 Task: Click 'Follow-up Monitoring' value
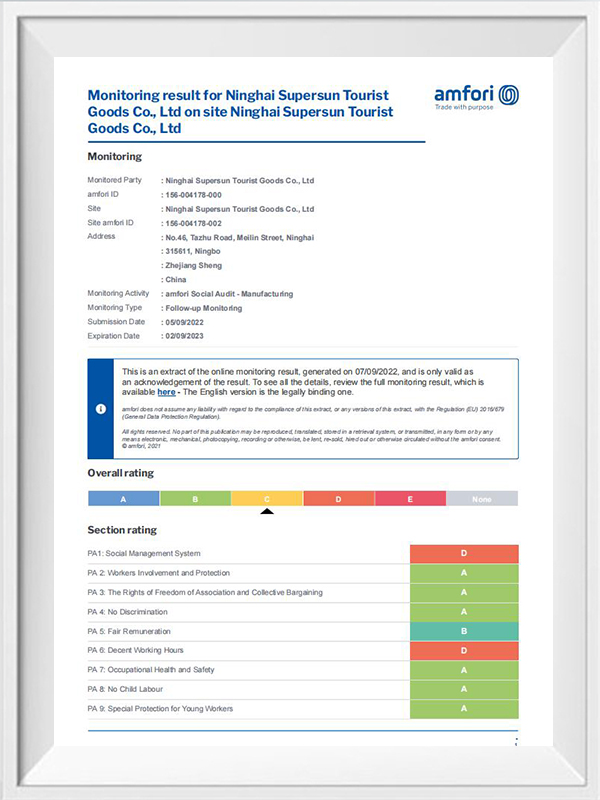tap(204, 308)
